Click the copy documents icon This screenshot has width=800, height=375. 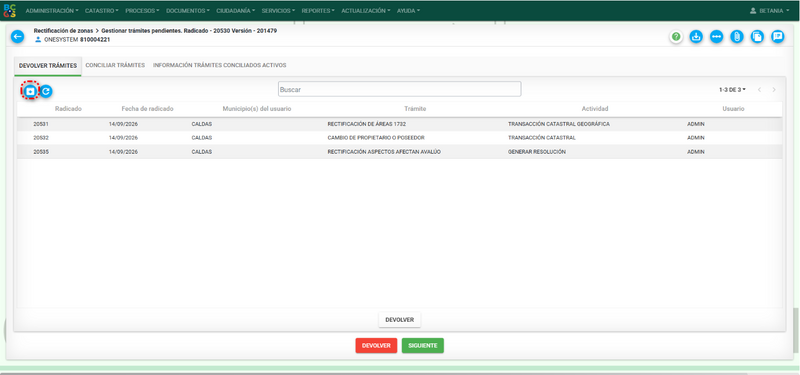(x=757, y=37)
